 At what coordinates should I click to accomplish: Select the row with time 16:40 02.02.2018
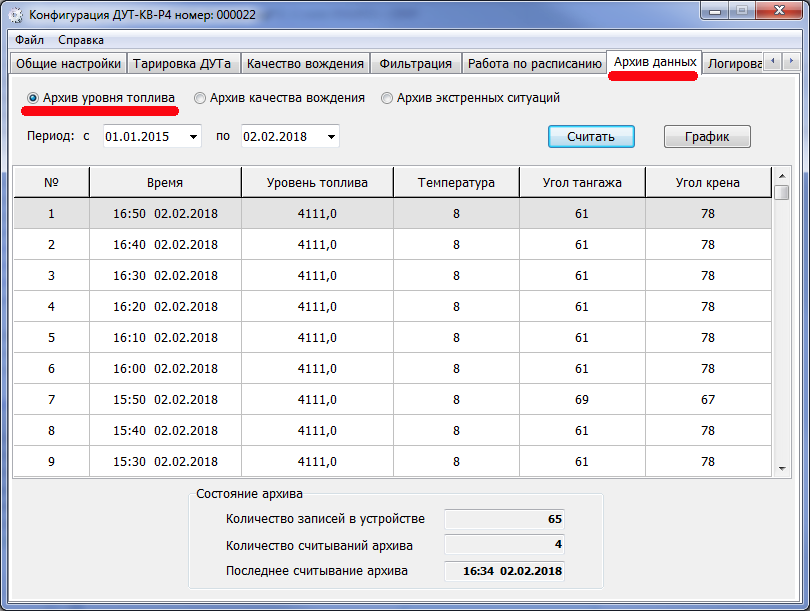tap(392, 244)
